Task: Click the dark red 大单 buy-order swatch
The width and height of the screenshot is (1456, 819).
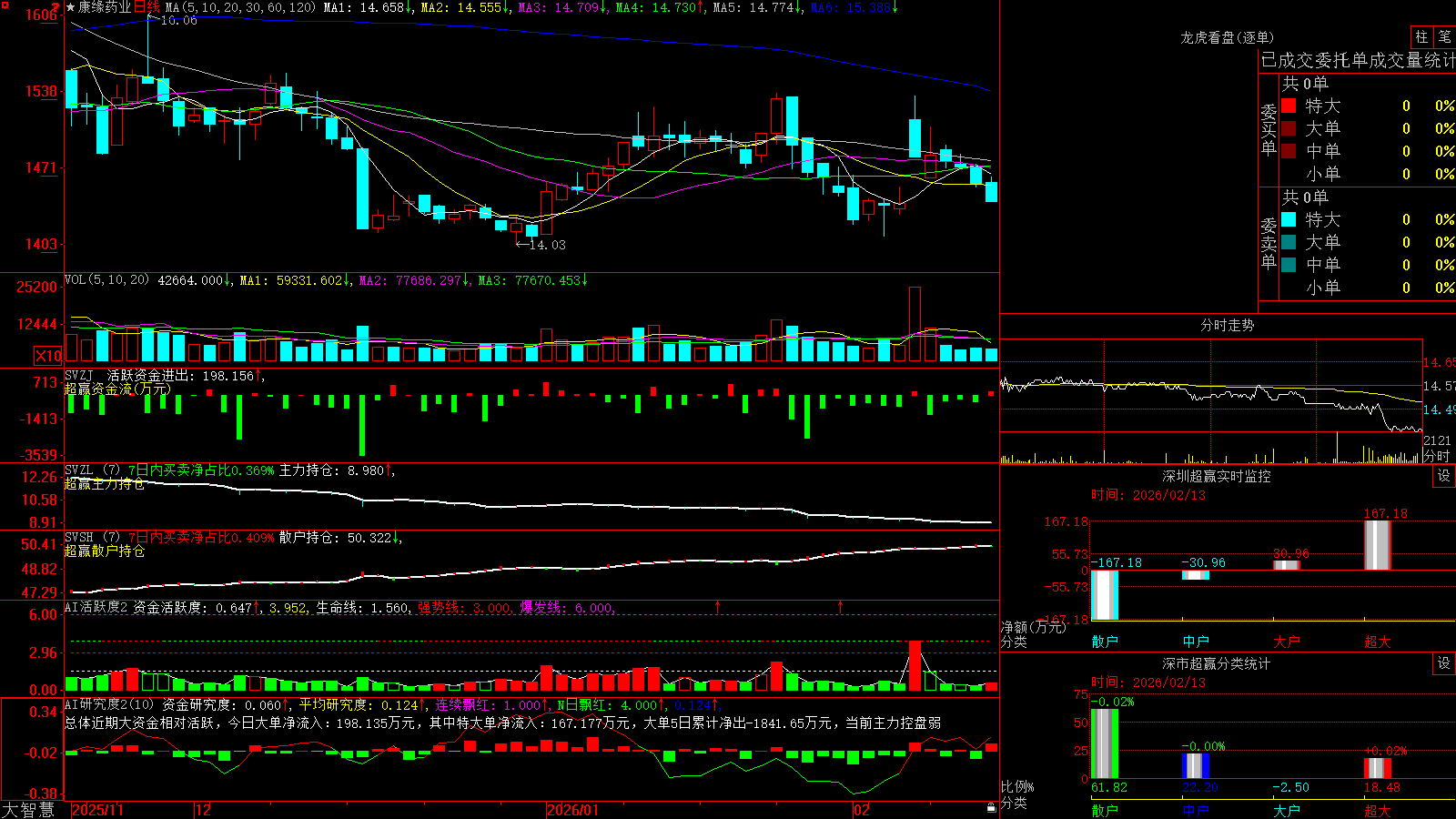Action: point(1289,128)
